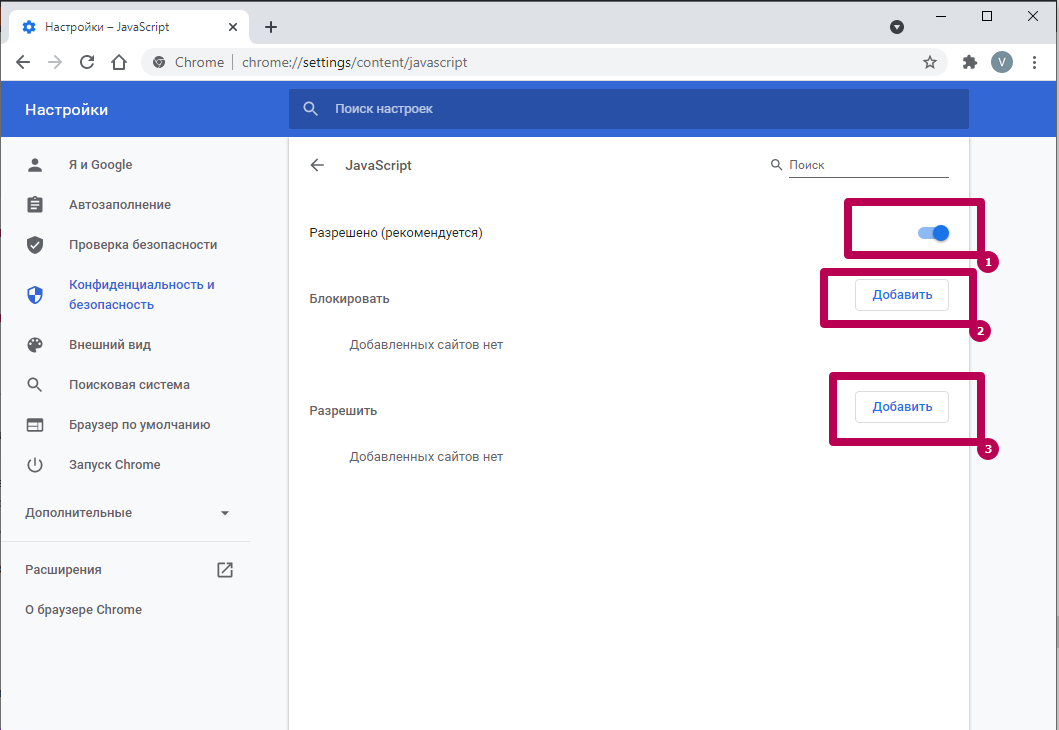Bookmark this page with star icon
The height and width of the screenshot is (730, 1059).
click(930, 62)
